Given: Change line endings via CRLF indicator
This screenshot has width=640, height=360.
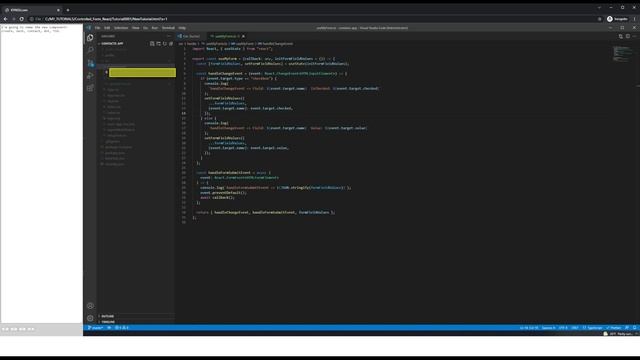Looking at the screenshot, I should (x=575, y=328).
